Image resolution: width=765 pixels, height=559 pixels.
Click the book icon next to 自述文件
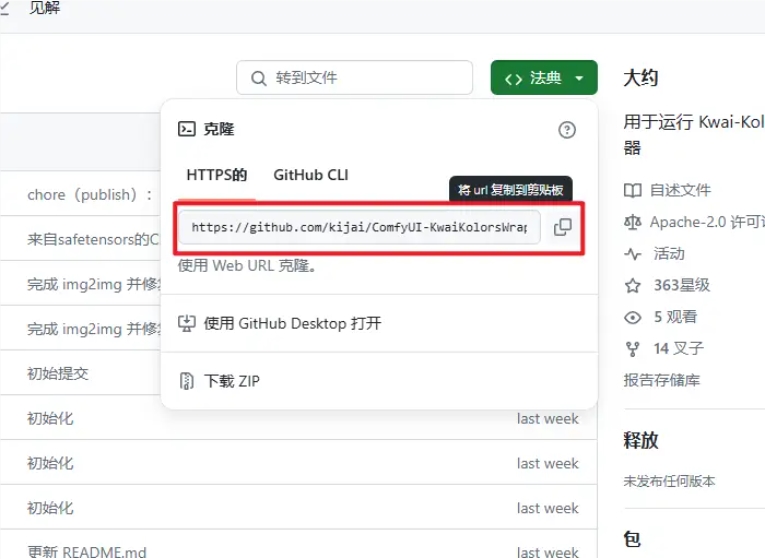click(633, 190)
